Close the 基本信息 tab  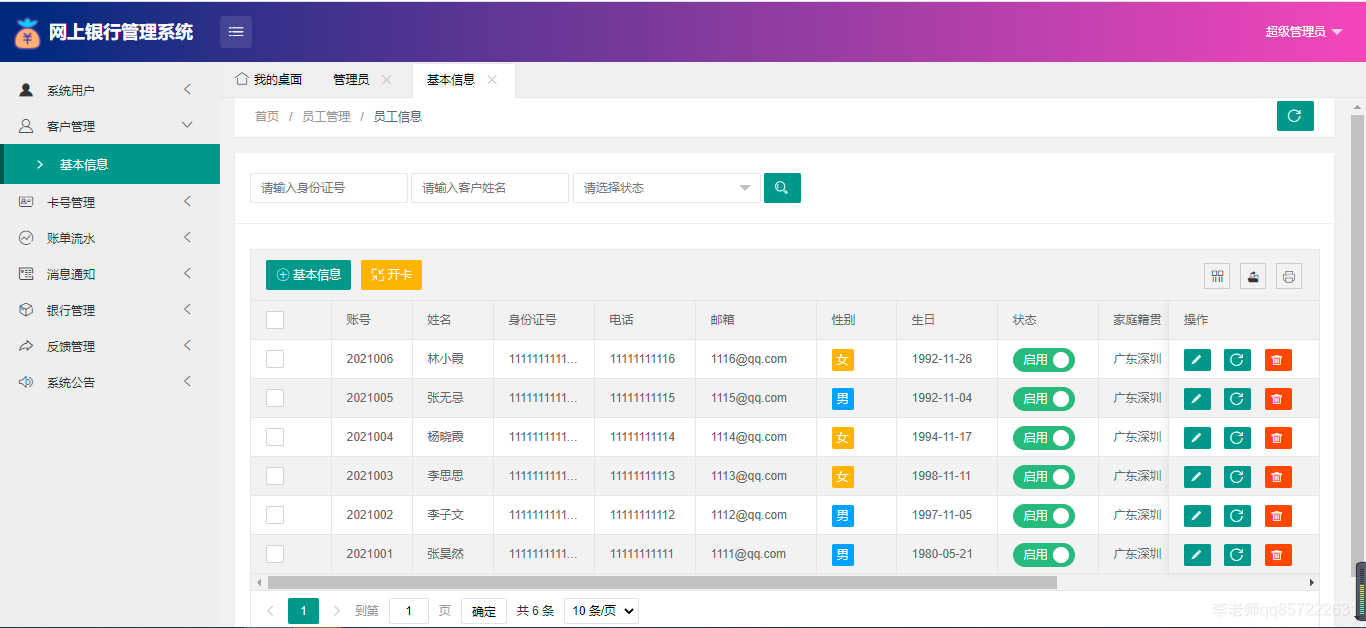pyautogui.click(x=492, y=80)
